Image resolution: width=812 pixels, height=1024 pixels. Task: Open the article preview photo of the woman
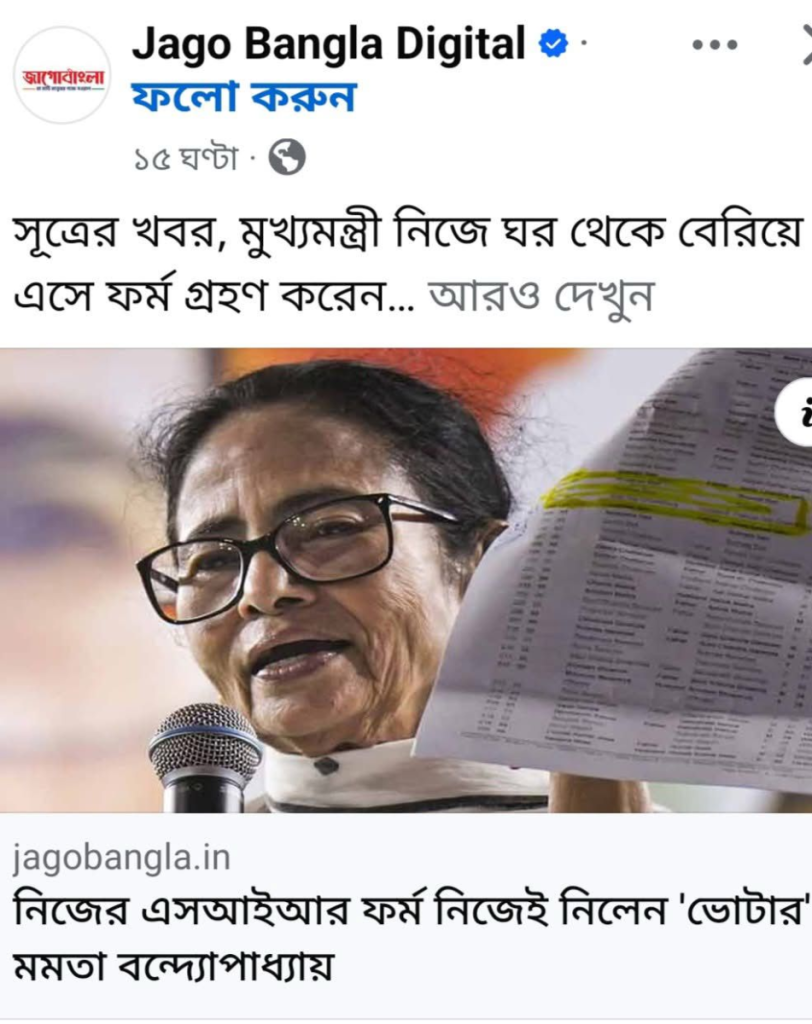[406, 581]
